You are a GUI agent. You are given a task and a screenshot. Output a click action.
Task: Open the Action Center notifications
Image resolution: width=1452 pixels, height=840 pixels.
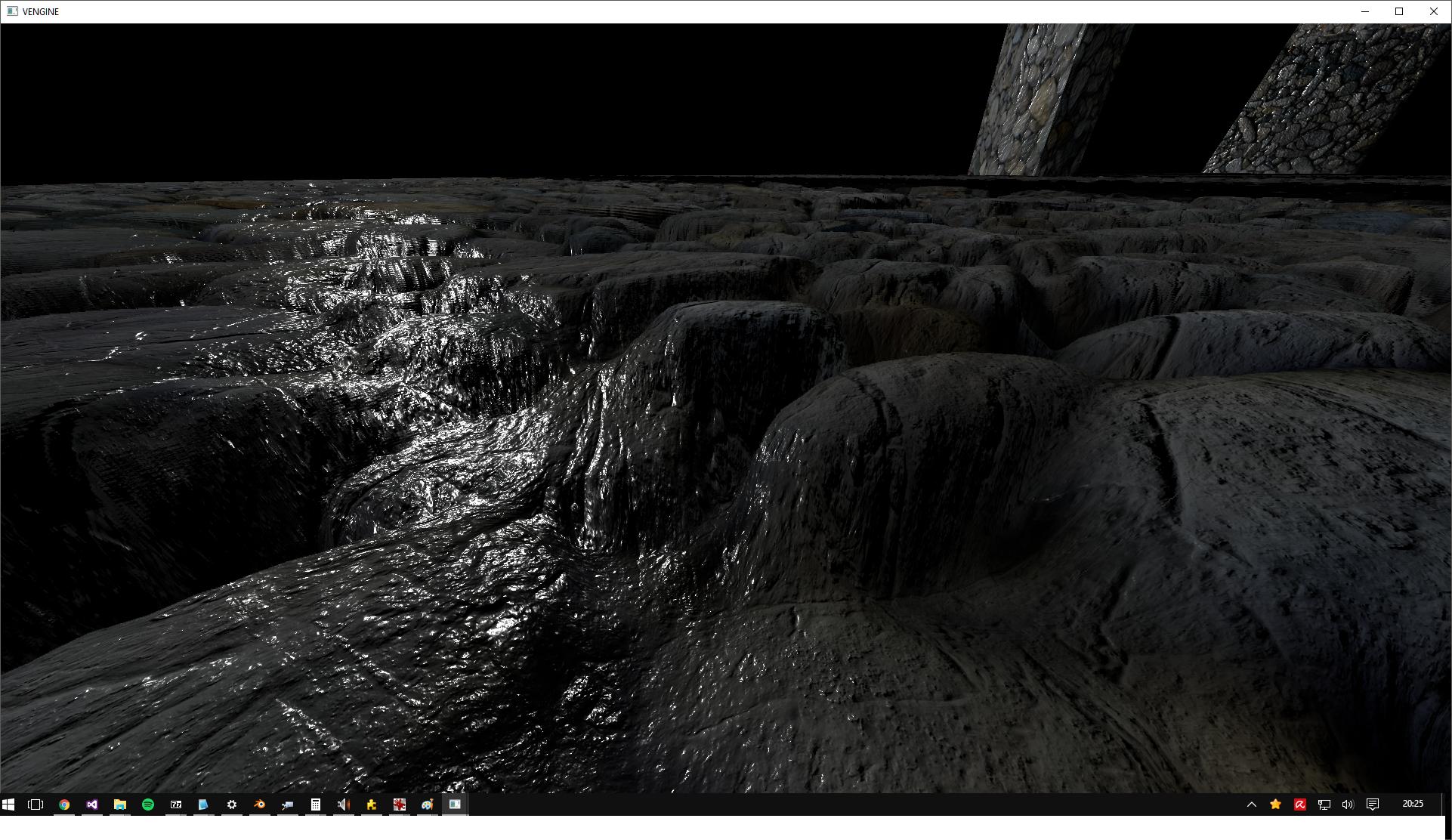(1373, 804)
